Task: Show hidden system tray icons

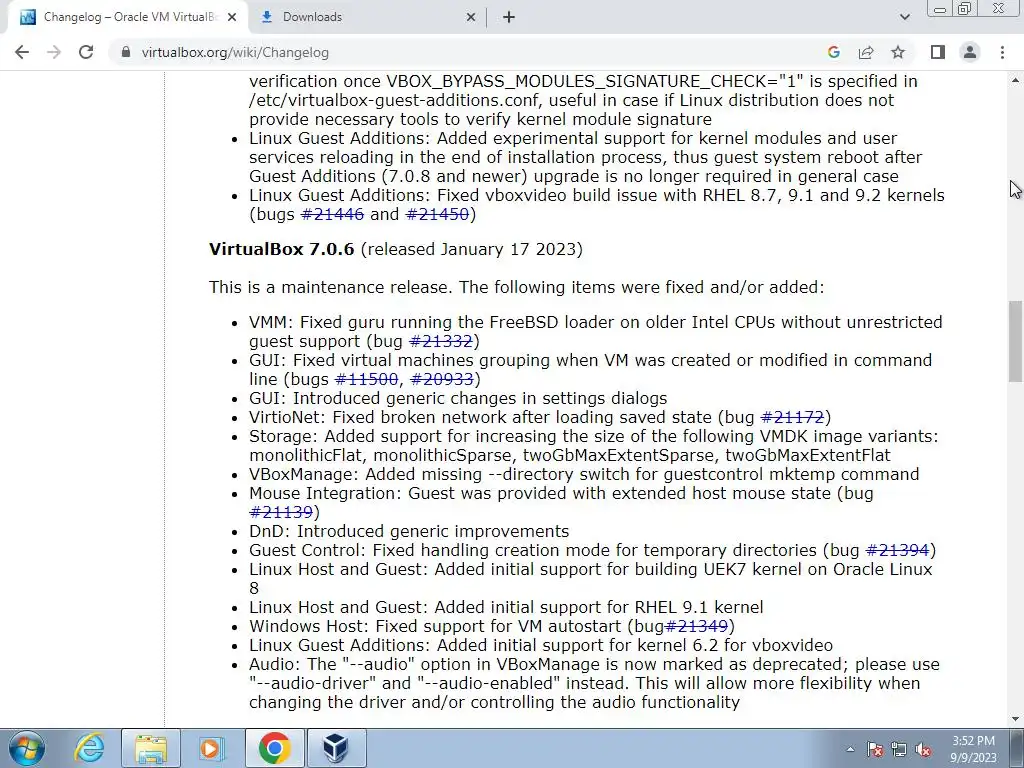Action: pos(850,749)
